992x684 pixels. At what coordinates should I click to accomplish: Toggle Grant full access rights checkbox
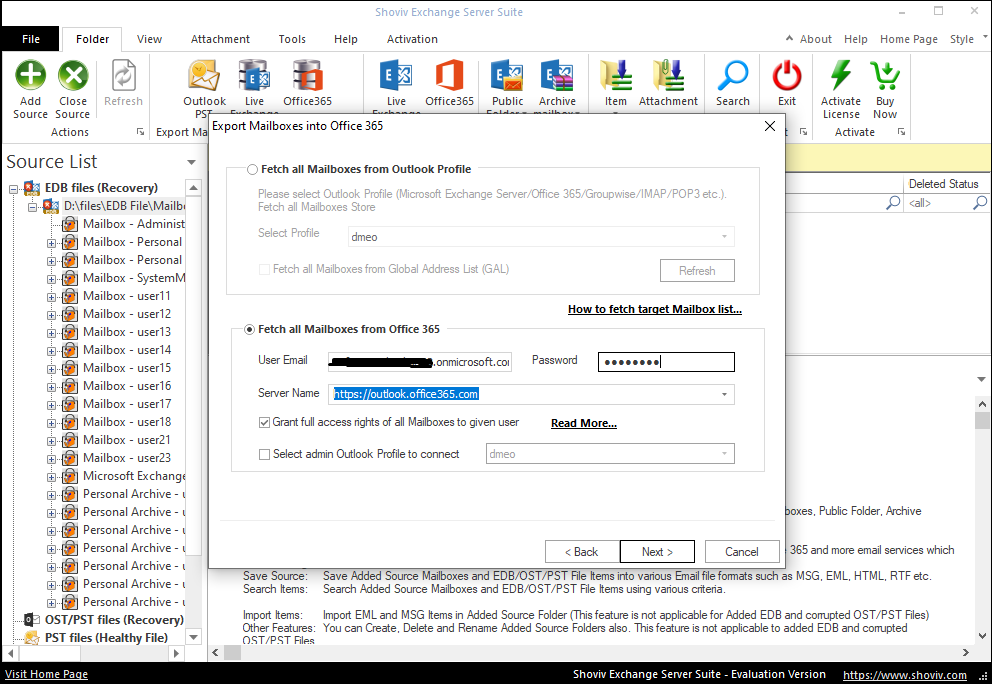tap(264, 422)
